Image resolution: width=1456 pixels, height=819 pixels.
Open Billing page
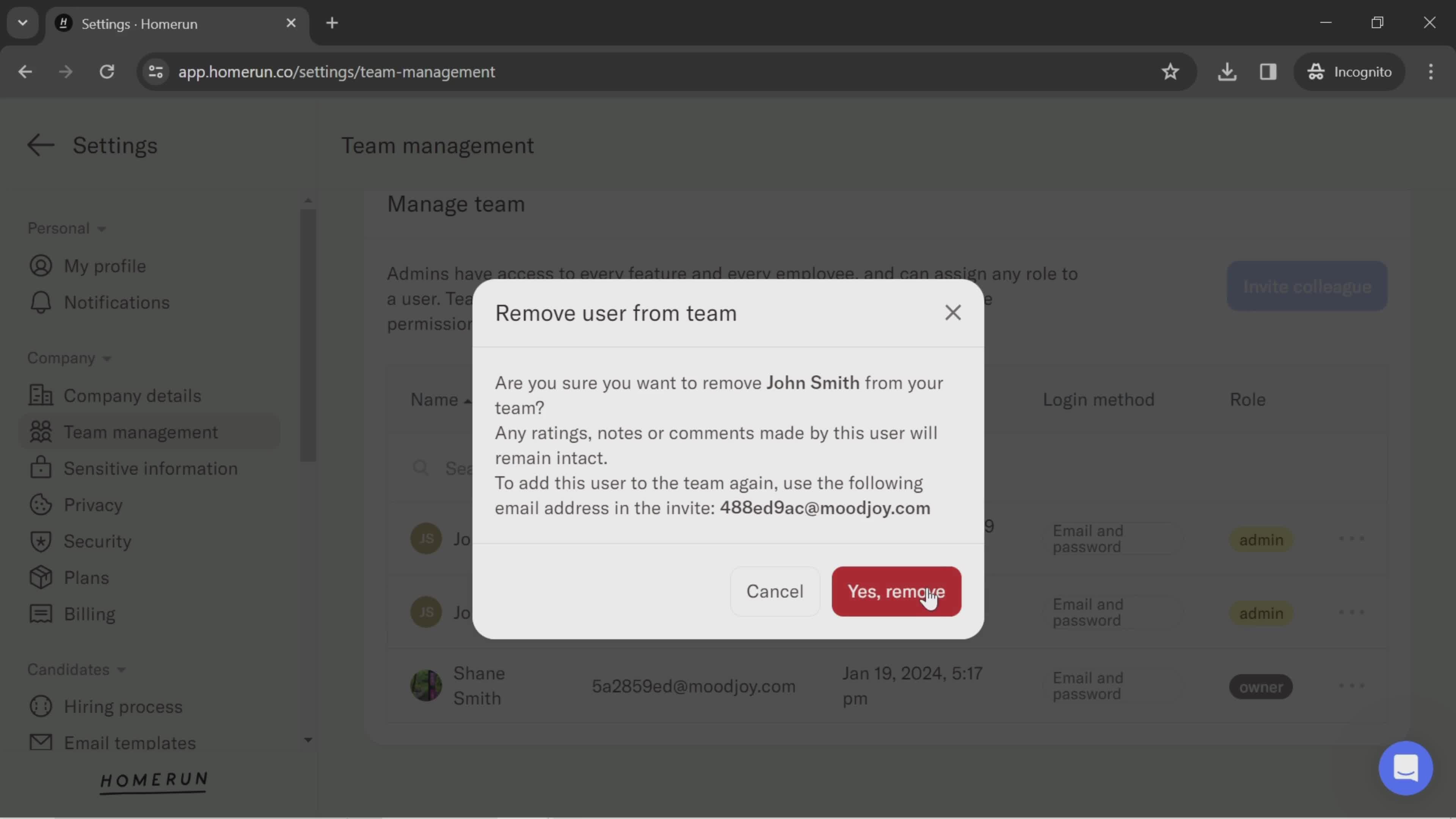89,614
